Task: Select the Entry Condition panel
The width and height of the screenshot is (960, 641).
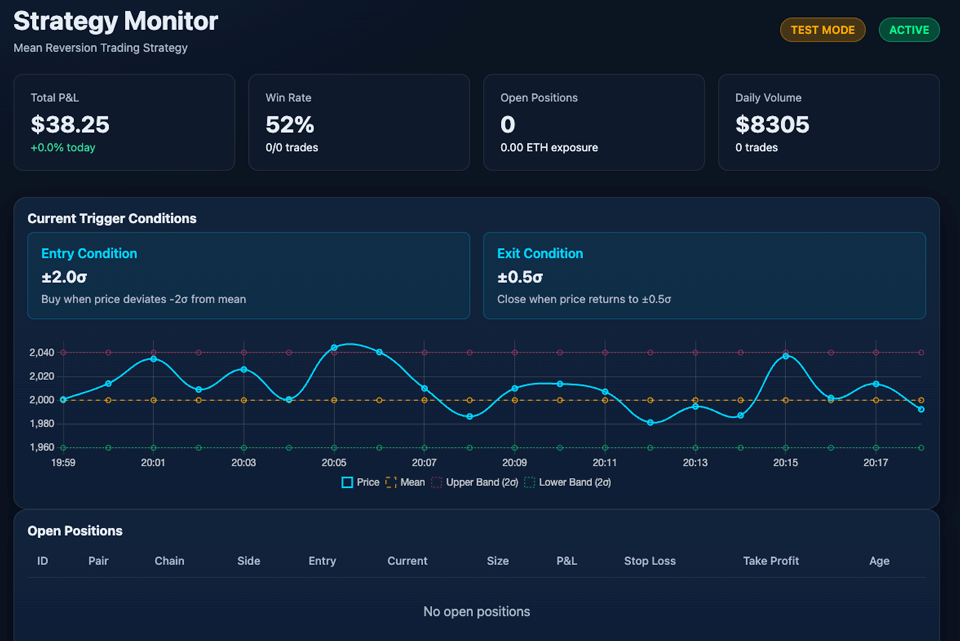Action: click(248, 276)
